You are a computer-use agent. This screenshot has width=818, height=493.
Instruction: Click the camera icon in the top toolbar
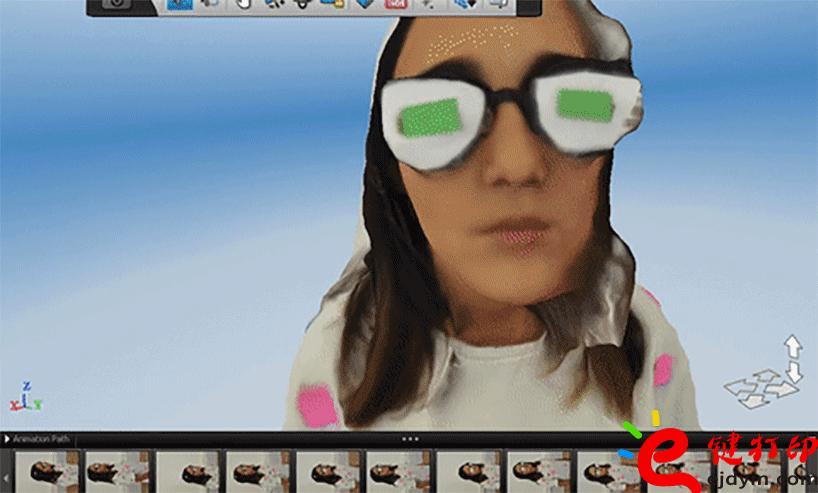point(117,5)
